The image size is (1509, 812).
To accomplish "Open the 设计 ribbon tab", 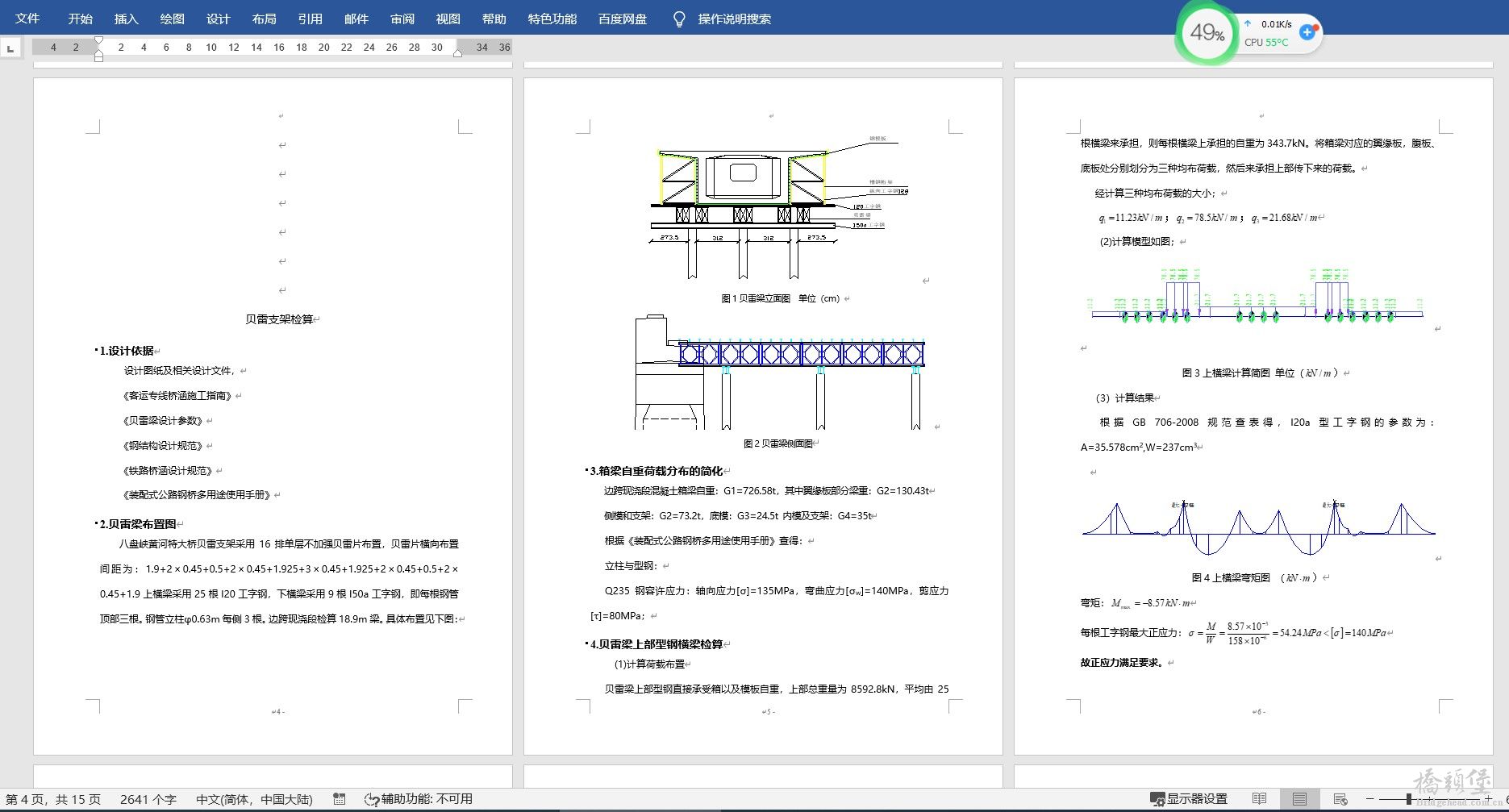I will pyautogui.click(x=218, y=19).
